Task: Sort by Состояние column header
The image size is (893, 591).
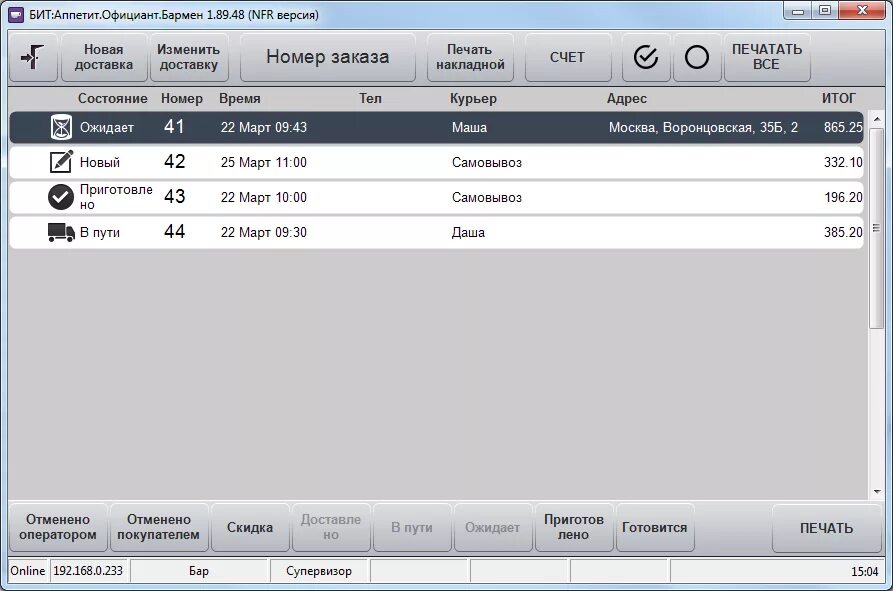Action: [112, 98]
